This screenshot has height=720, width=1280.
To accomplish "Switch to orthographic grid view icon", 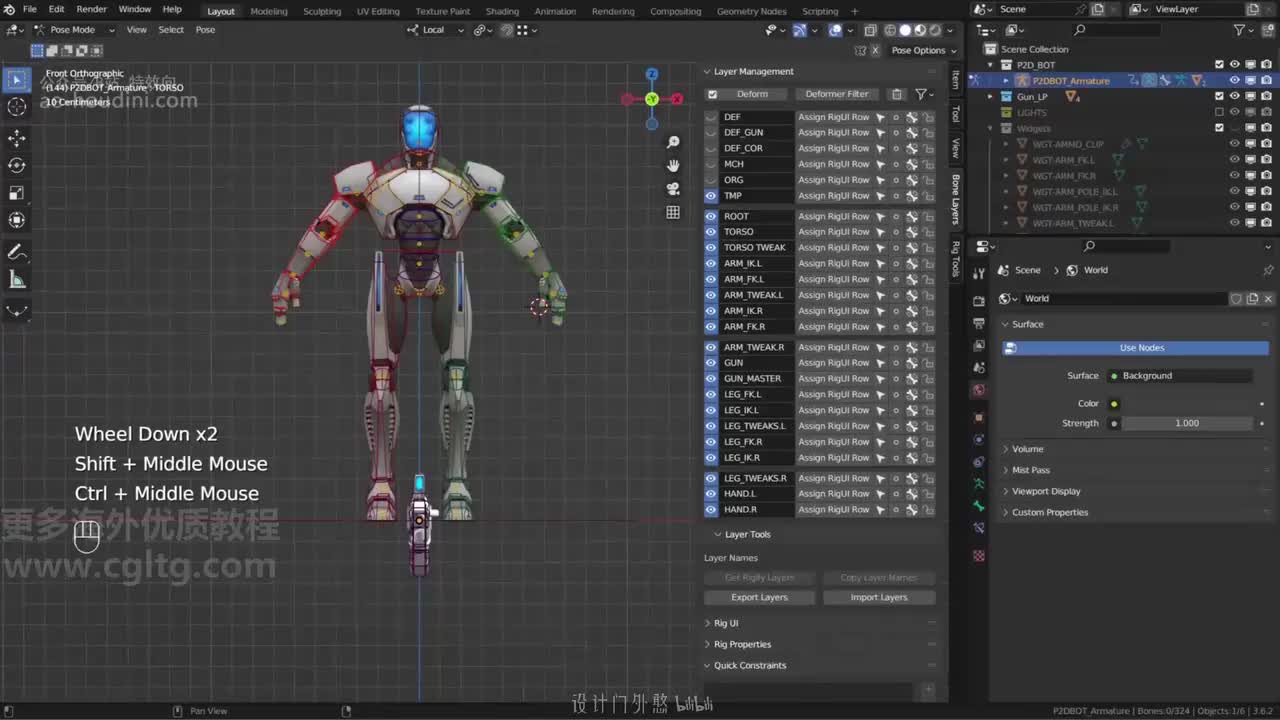I will tap(673, 212).
